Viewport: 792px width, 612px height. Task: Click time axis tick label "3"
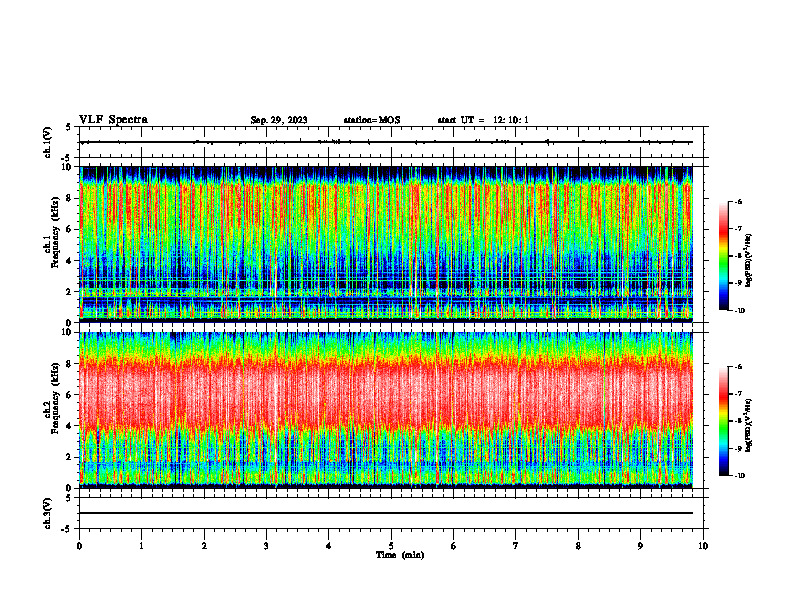coord(266,546)
